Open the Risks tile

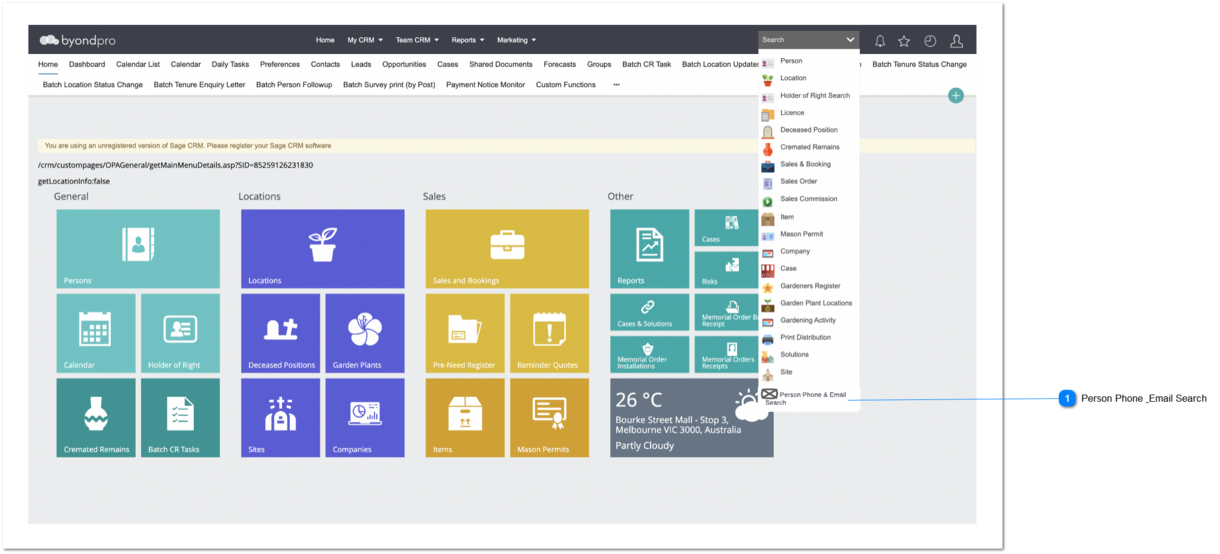point(727,270)
